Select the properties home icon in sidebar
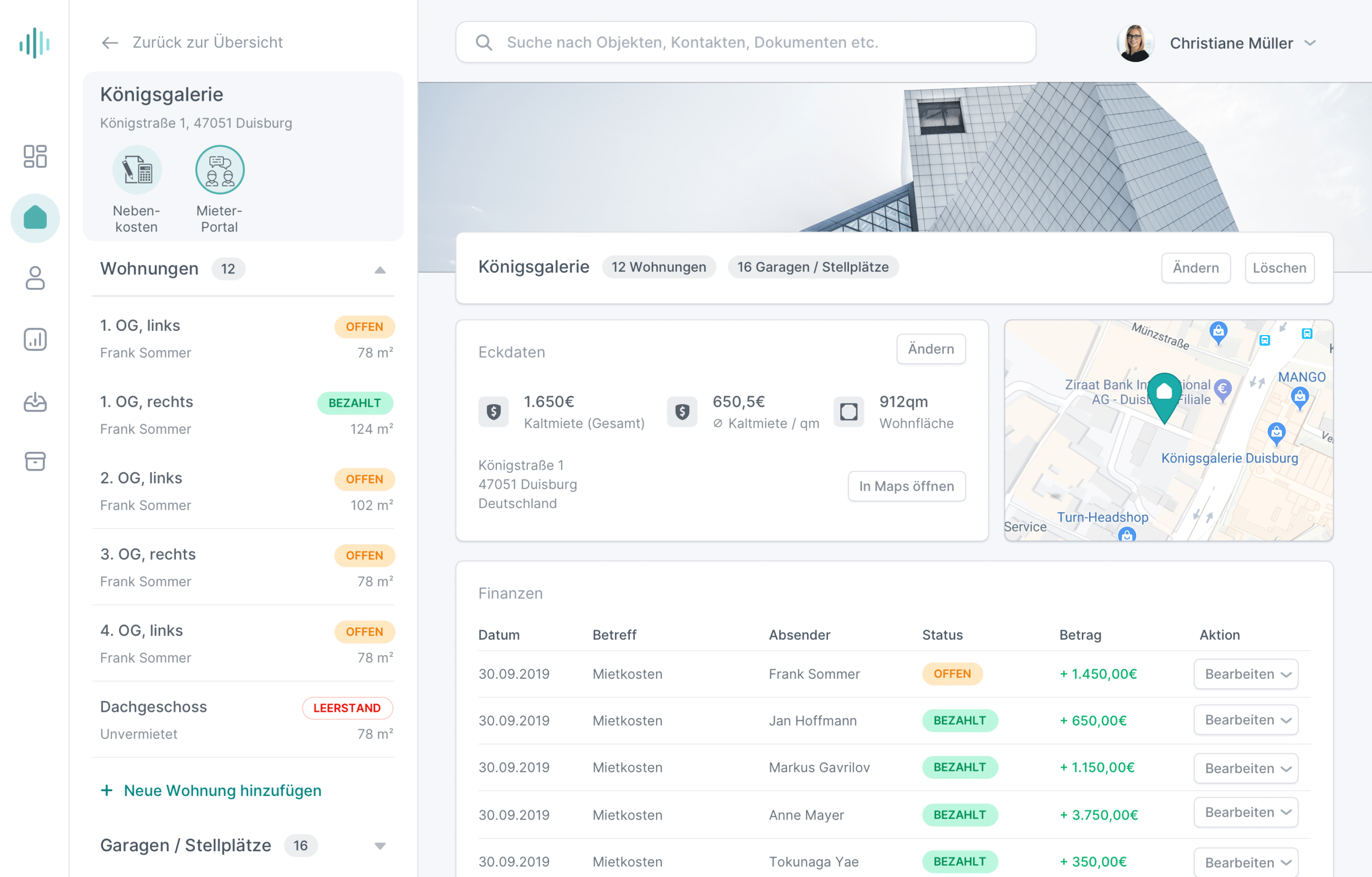 pos(35,218)
